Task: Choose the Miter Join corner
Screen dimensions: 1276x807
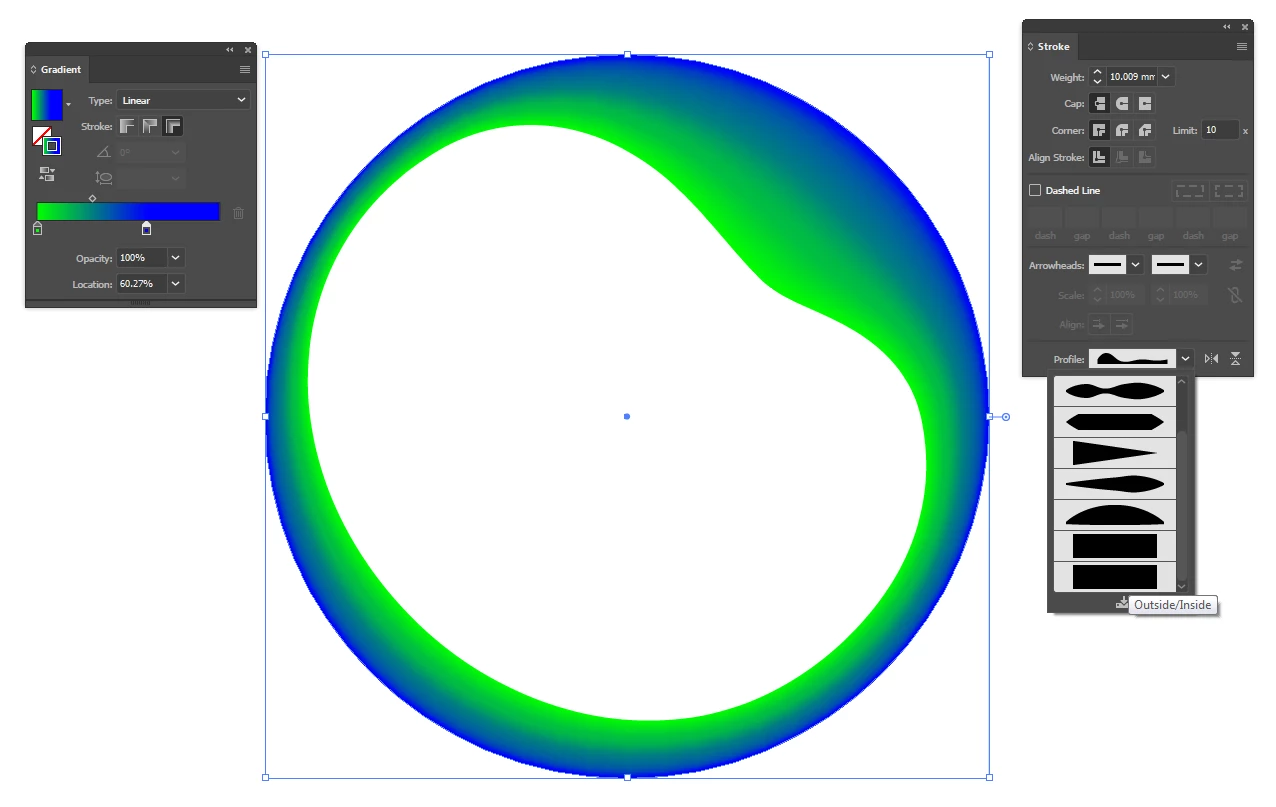Action: [1099, 130]
